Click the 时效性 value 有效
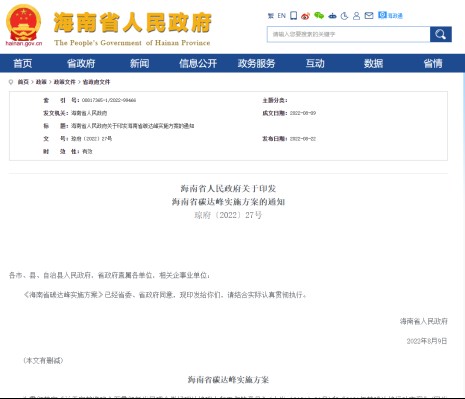465x399 pixels. (87, 151)
